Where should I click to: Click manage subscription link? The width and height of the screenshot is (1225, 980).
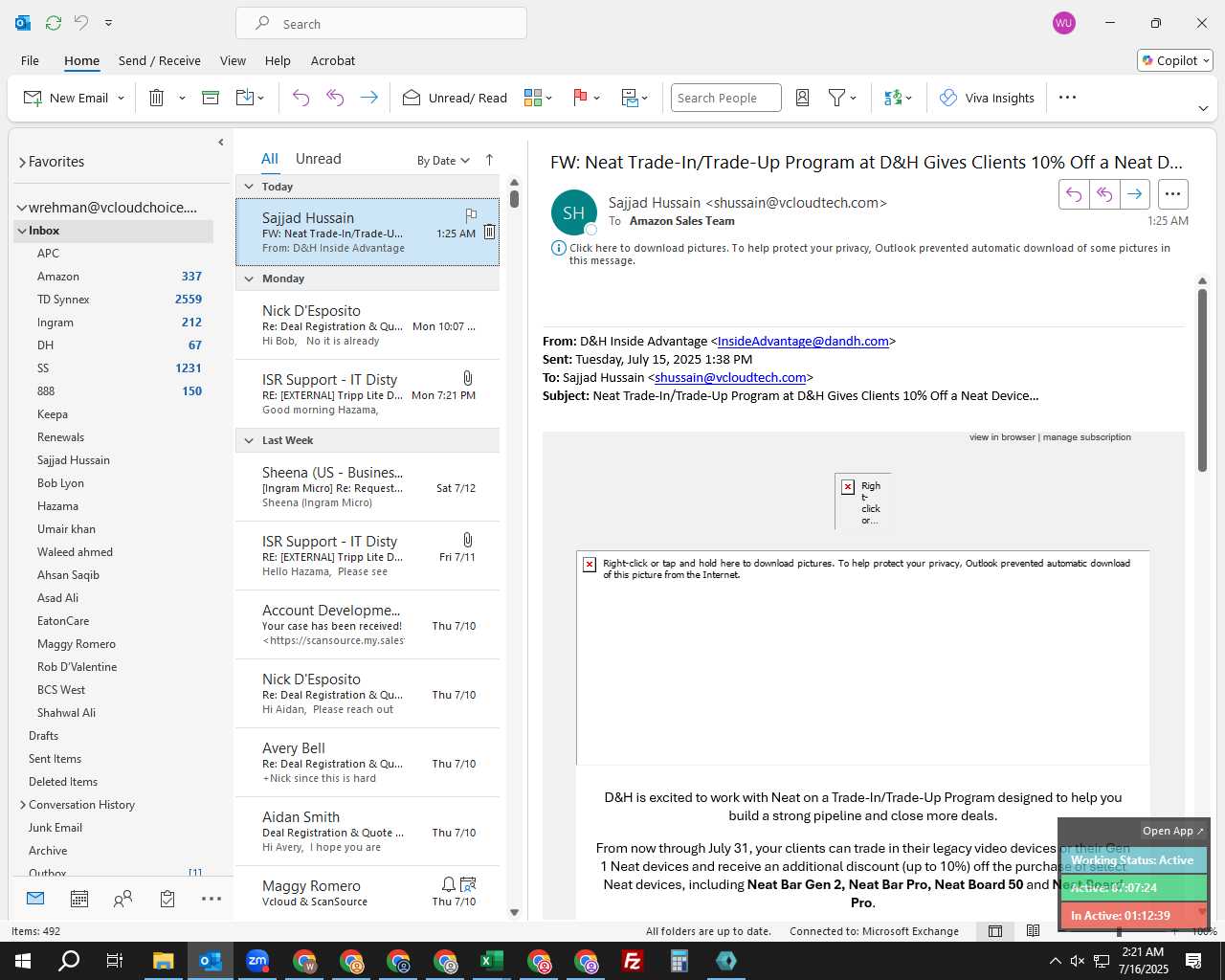(x=1087, y=437)
